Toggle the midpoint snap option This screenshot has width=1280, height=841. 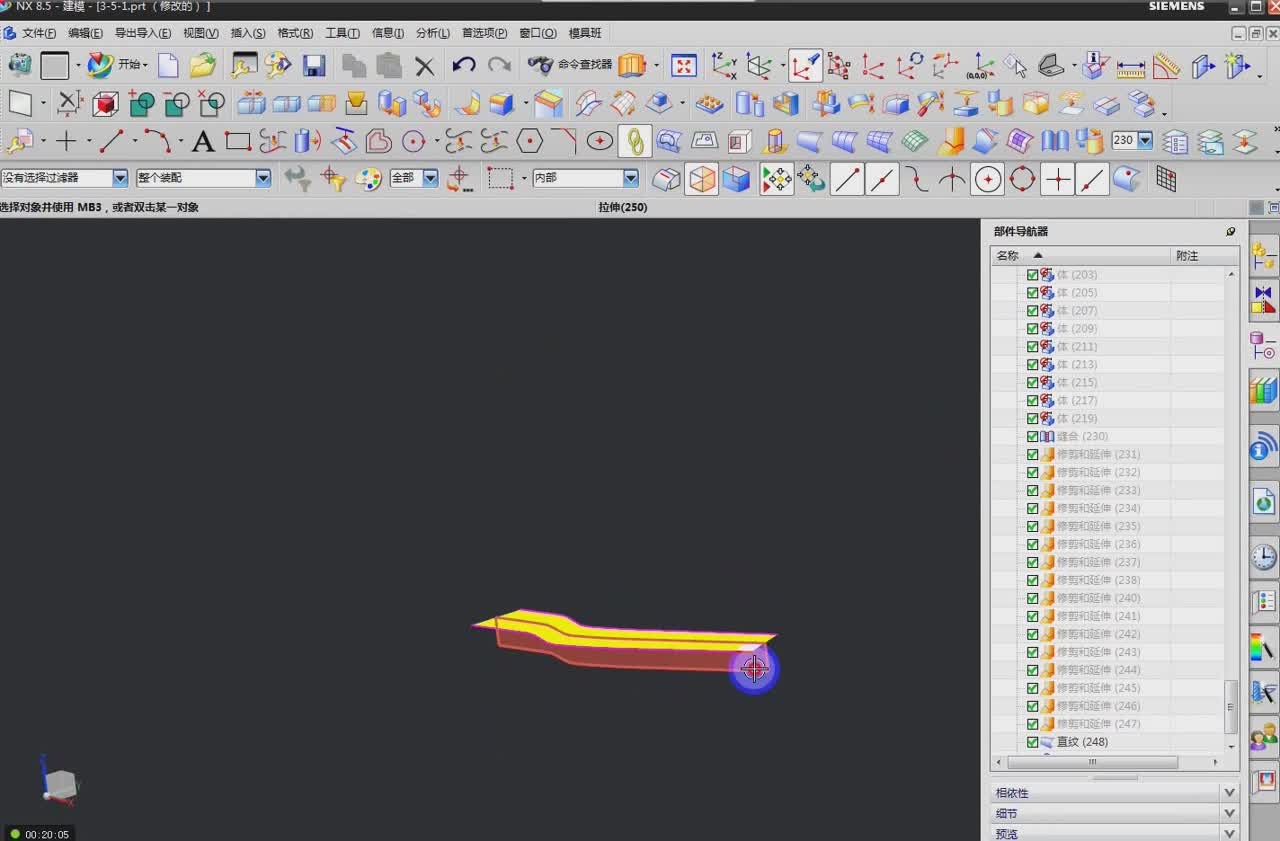[x=882, y=179]
